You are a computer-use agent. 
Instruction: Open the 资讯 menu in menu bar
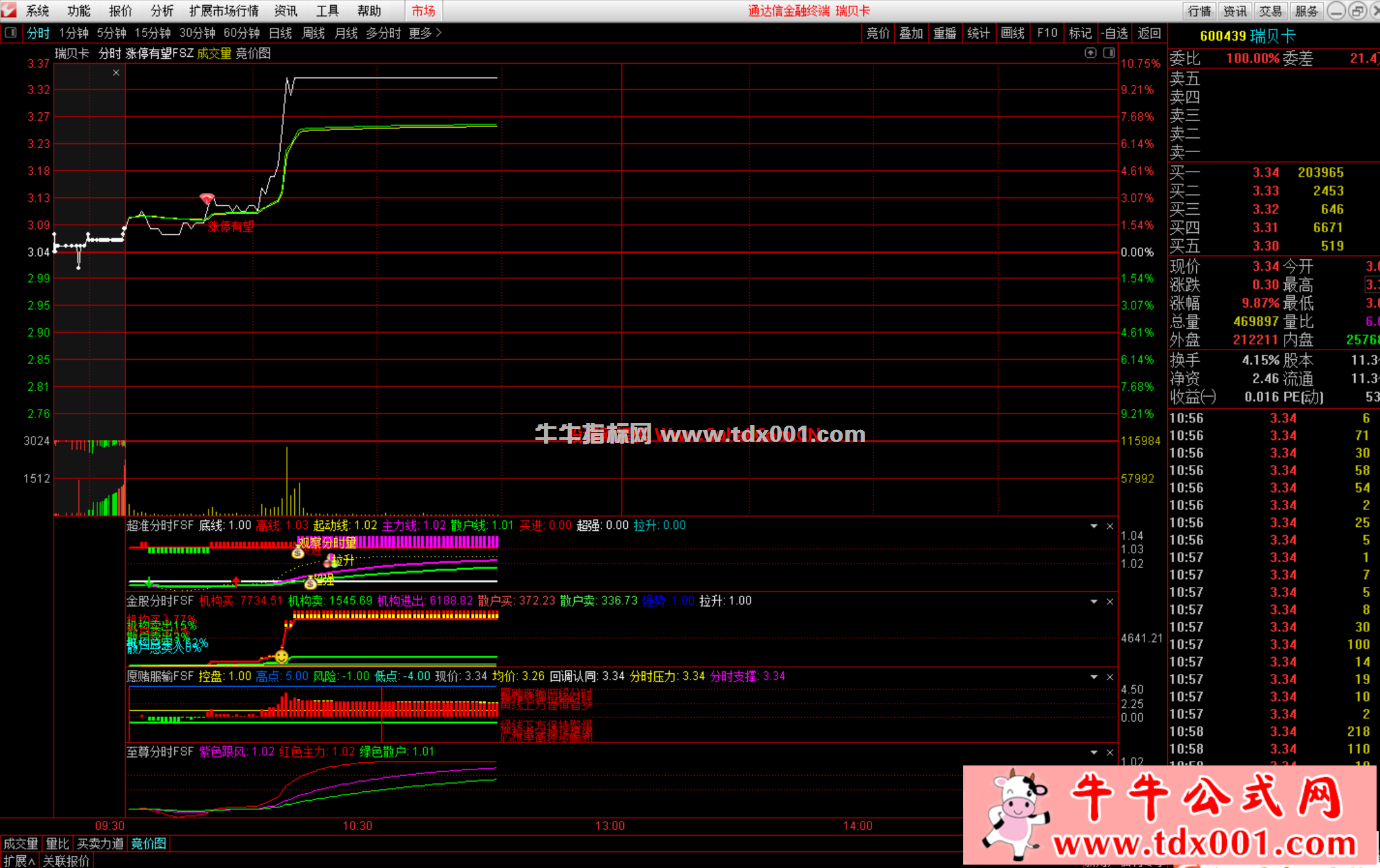tap(286, 11)
